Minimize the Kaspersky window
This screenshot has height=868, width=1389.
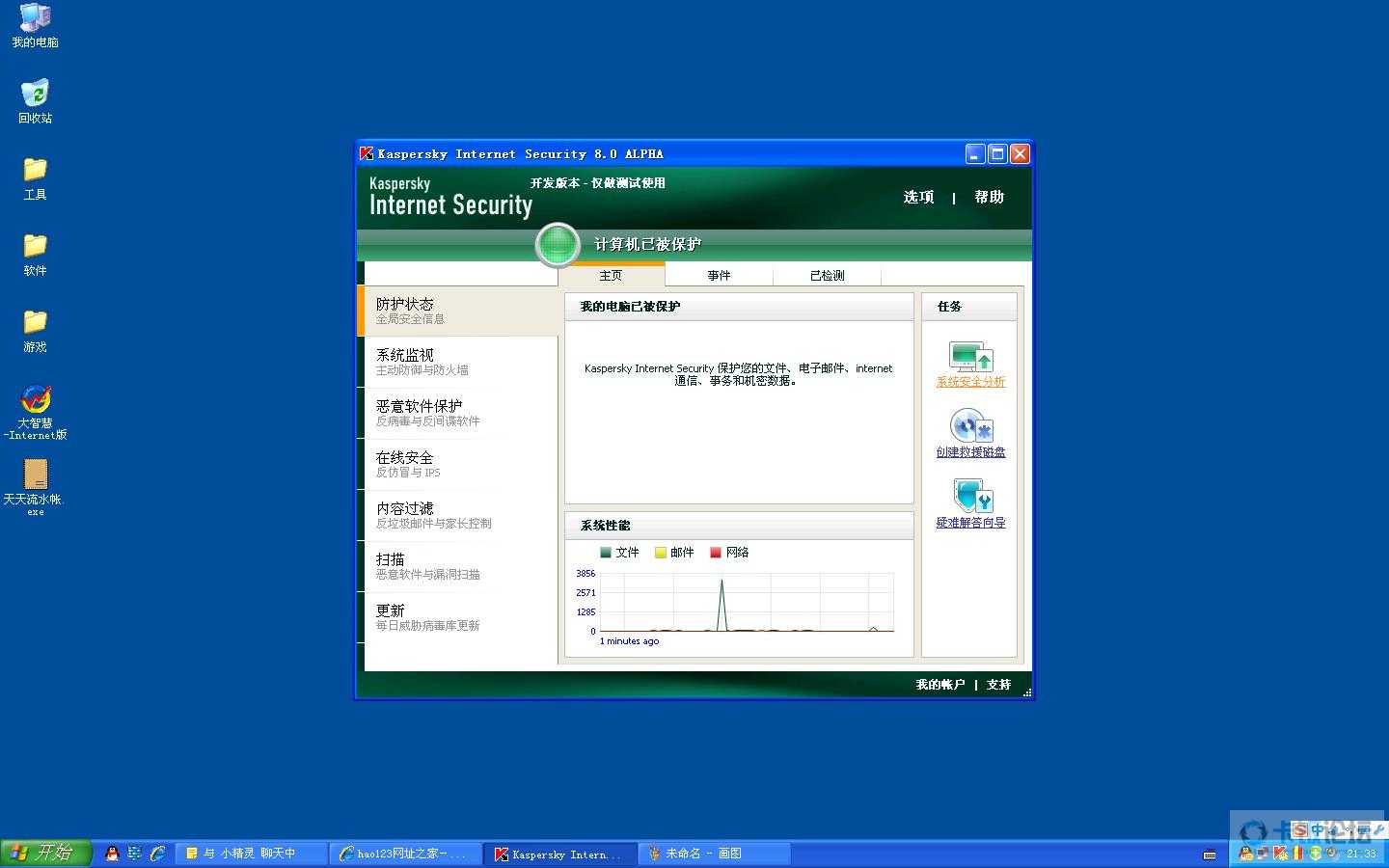[975, 153]
